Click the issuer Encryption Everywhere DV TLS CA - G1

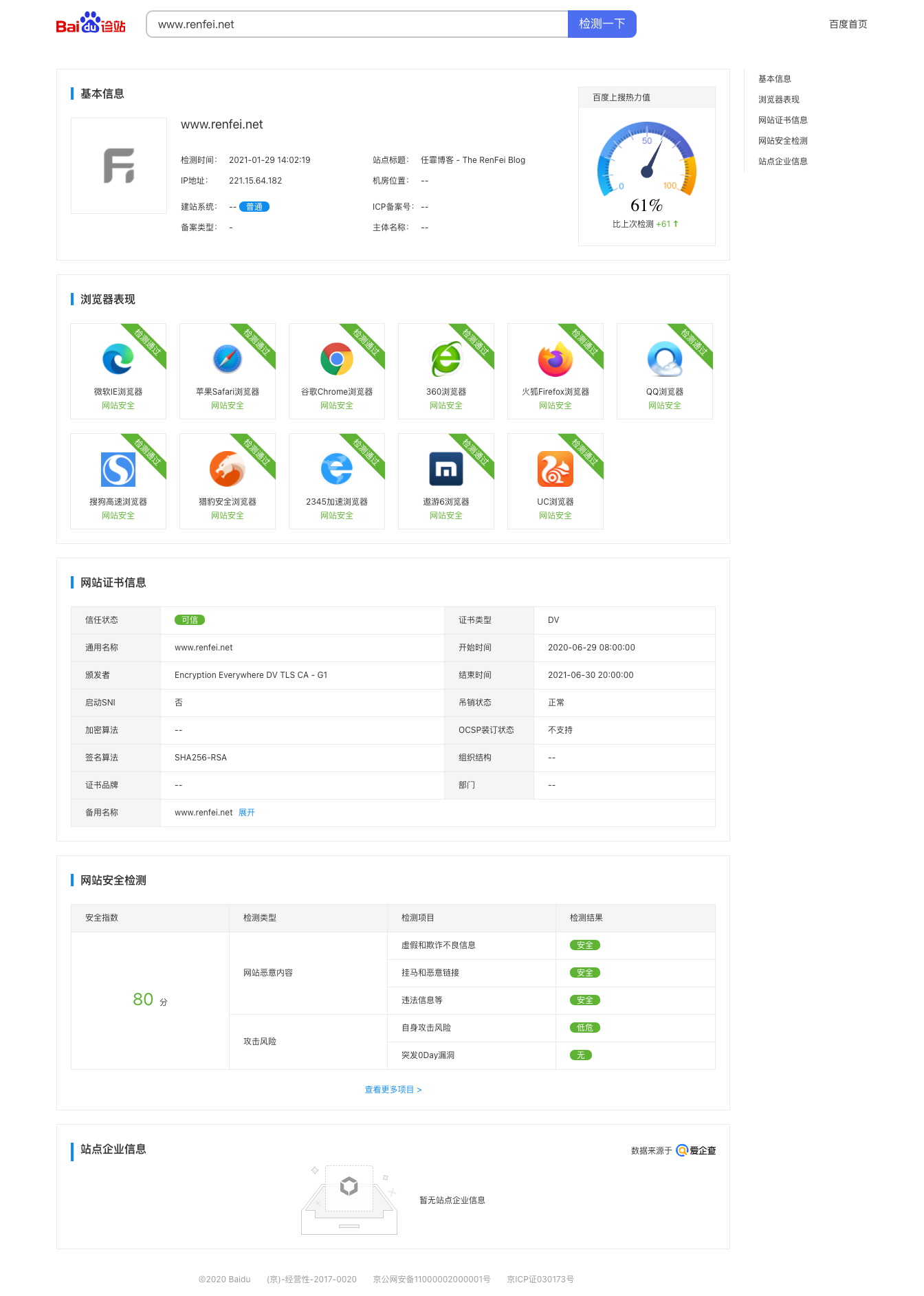click(251, 675)
